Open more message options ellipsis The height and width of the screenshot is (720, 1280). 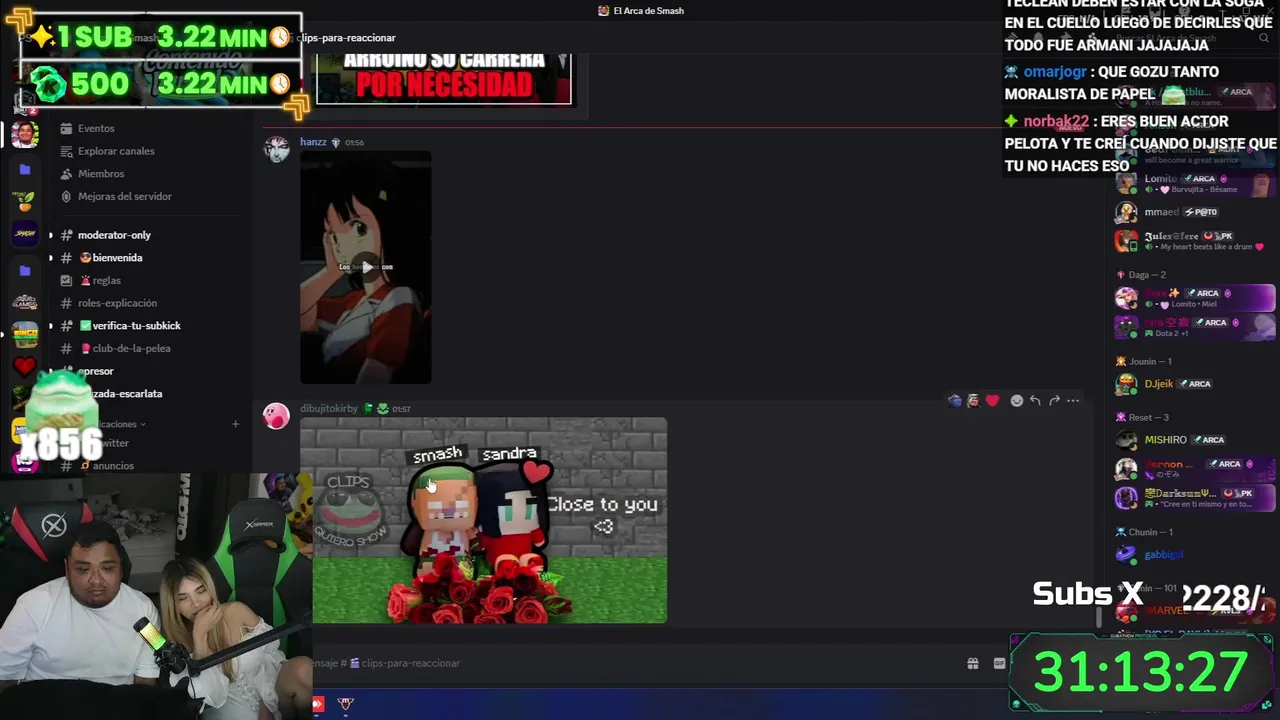[x=1073, y=401]
